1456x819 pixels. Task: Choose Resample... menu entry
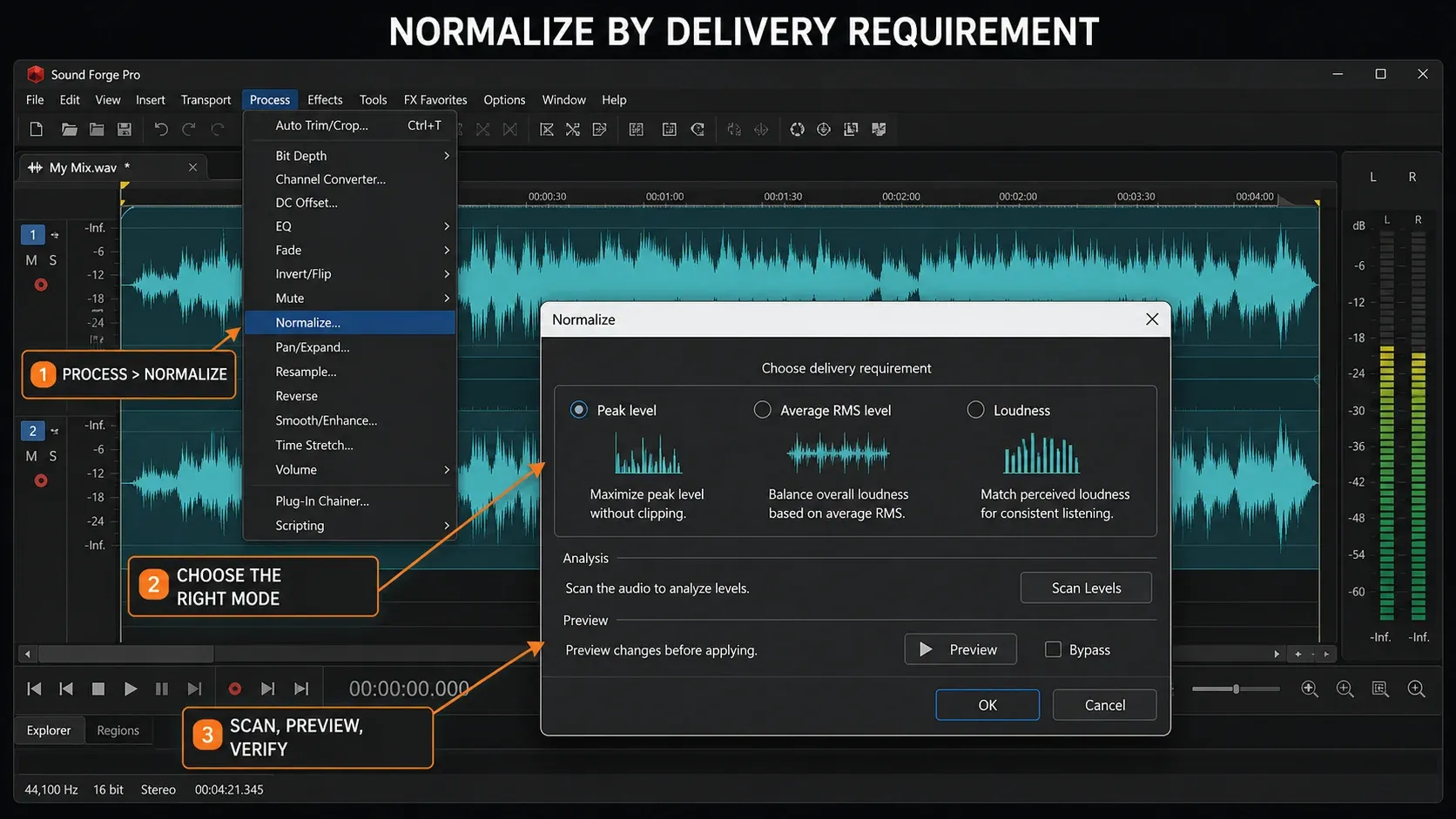coord(350,372)
